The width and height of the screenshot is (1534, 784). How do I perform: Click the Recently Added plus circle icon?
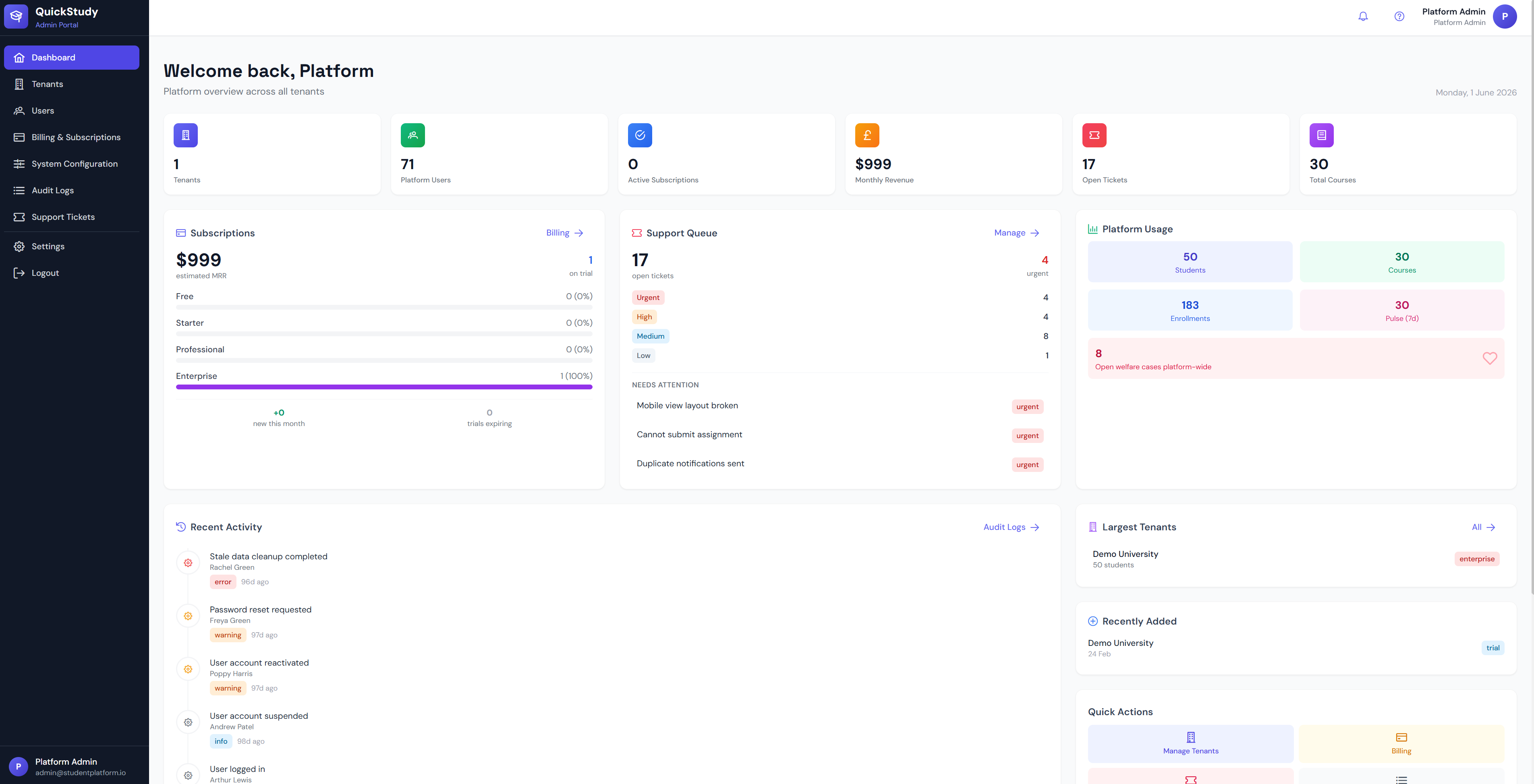click(1093, 621)
